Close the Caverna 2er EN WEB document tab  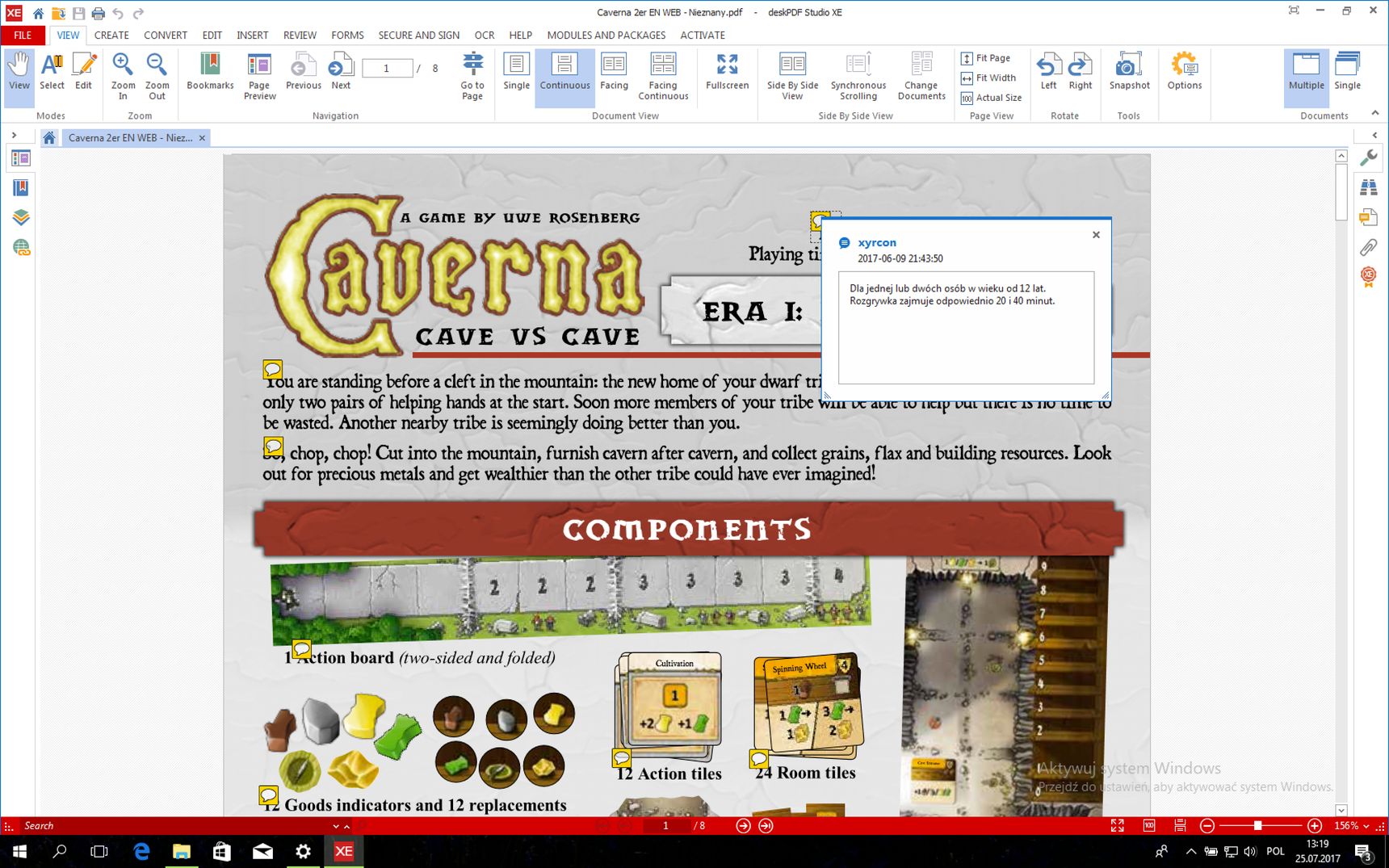(x=202, y=138)
